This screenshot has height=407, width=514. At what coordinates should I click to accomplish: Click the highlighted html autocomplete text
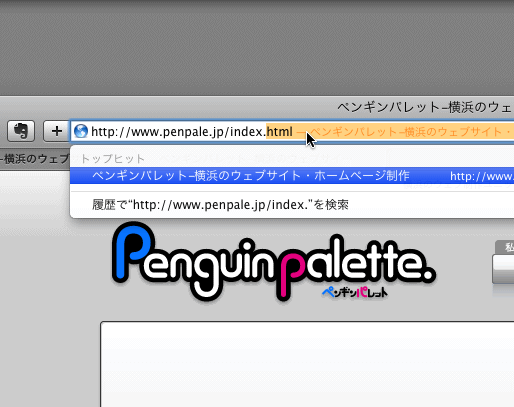(279, 132)
